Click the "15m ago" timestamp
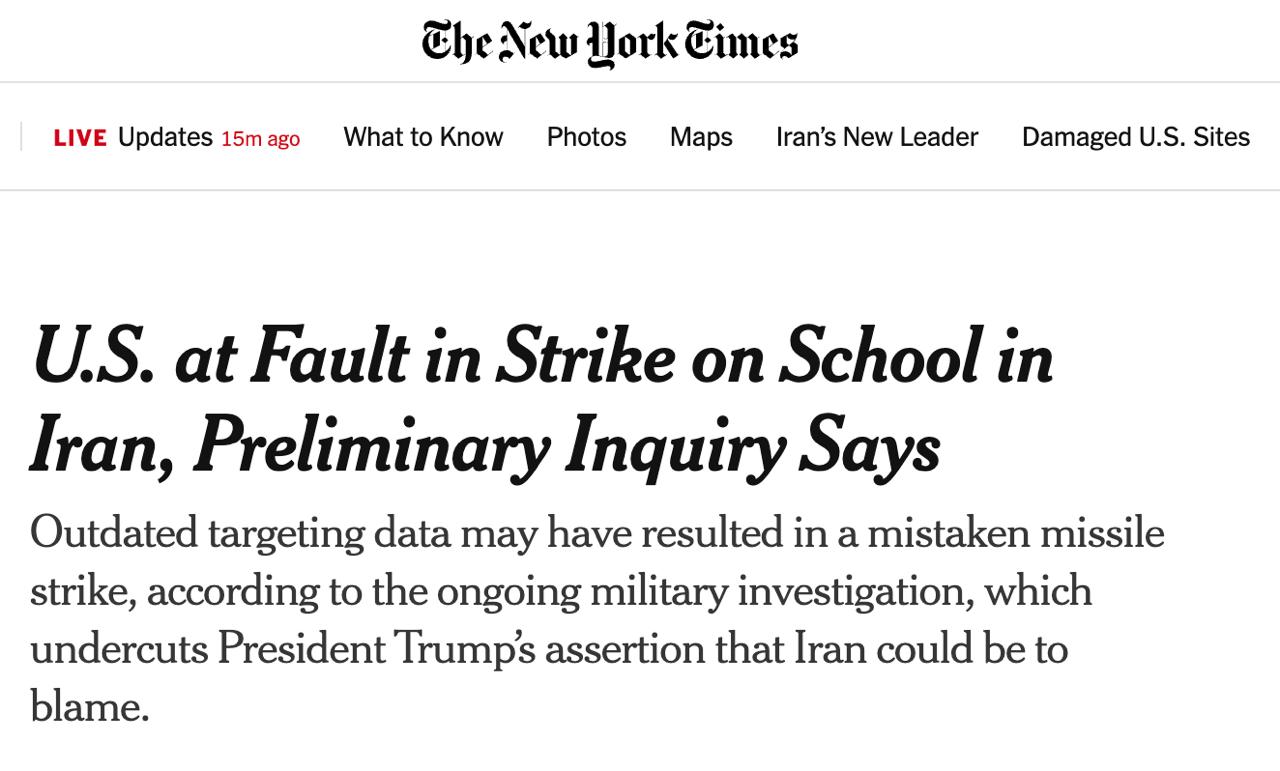Screen dimensions: 1280x771 [x=260, y=139]
